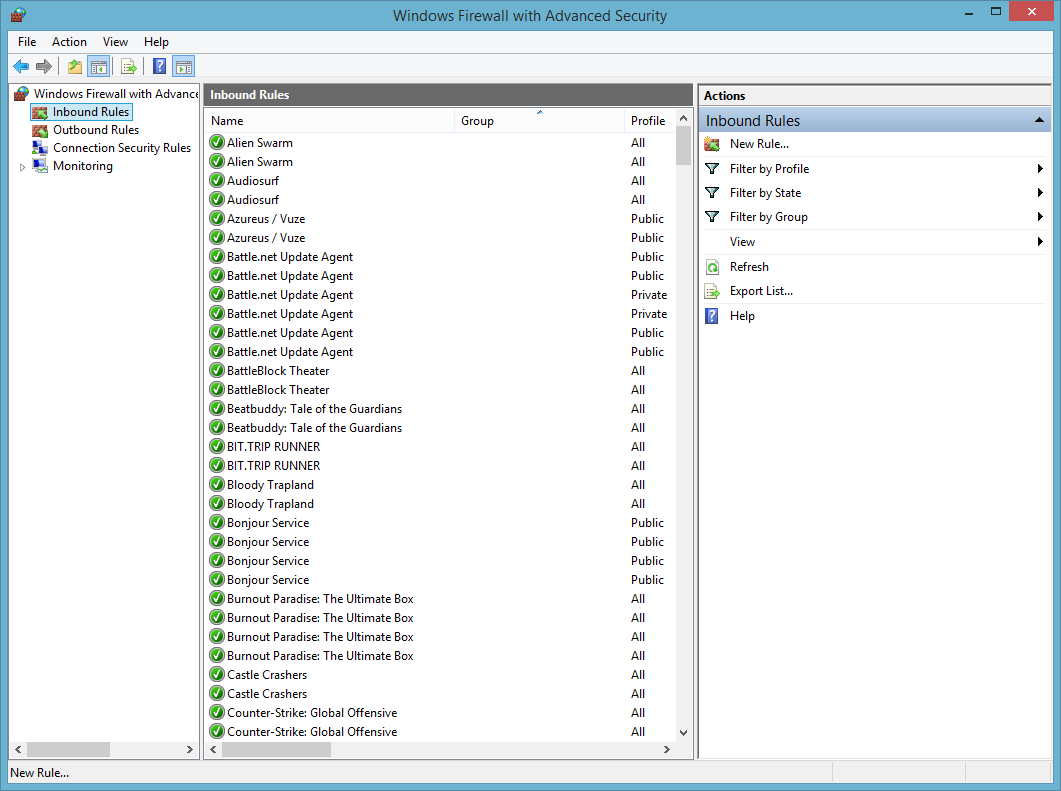Click the Filter by State funnel icon

(712, 193)
